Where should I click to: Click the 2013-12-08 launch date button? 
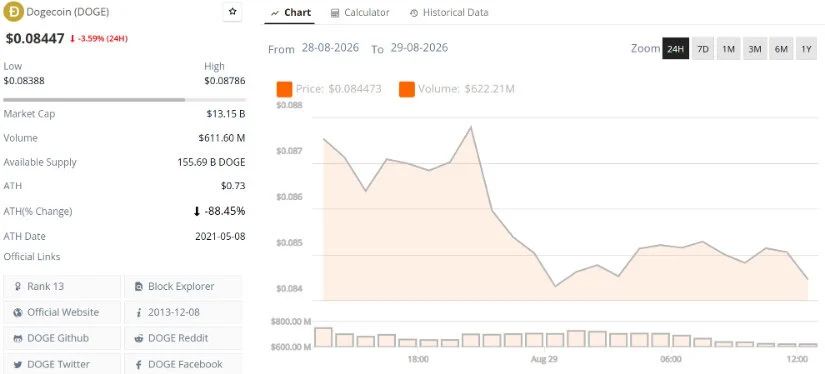click(183, 312)
